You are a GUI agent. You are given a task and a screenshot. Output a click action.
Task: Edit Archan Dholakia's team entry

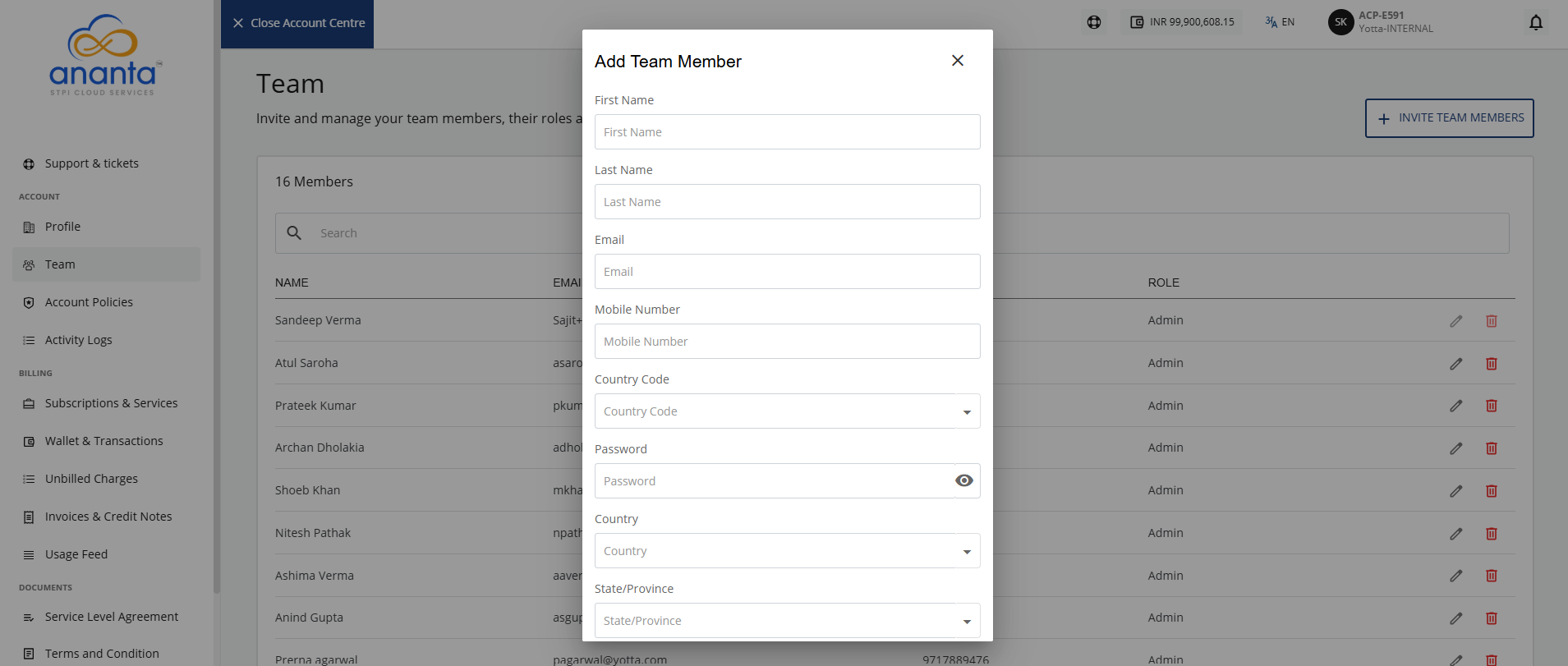1456,448
